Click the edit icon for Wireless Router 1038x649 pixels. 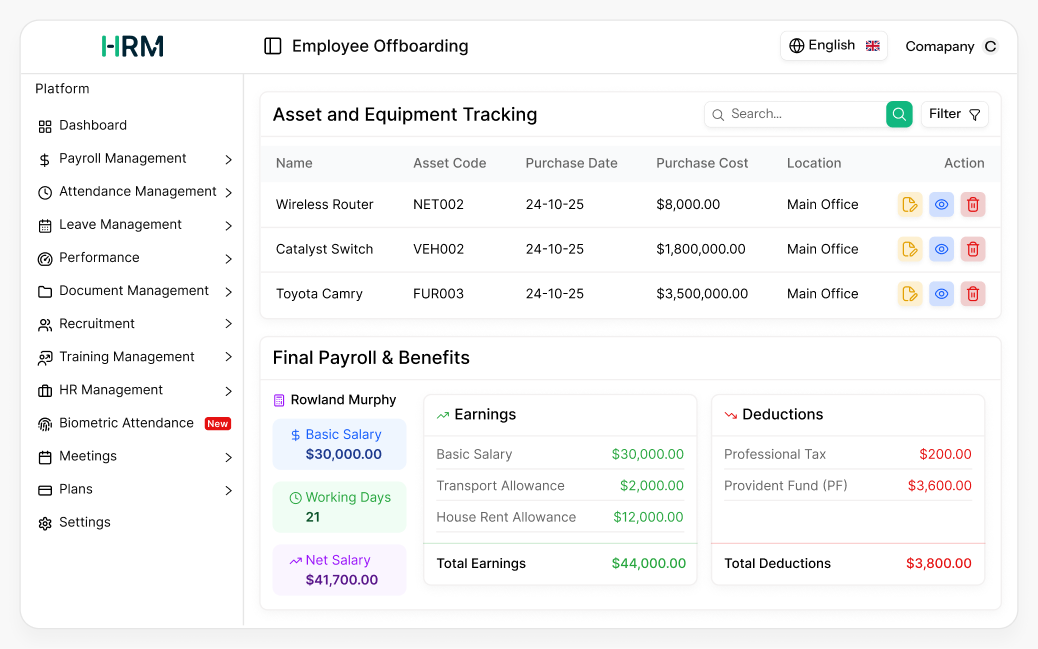click(909, 204)
